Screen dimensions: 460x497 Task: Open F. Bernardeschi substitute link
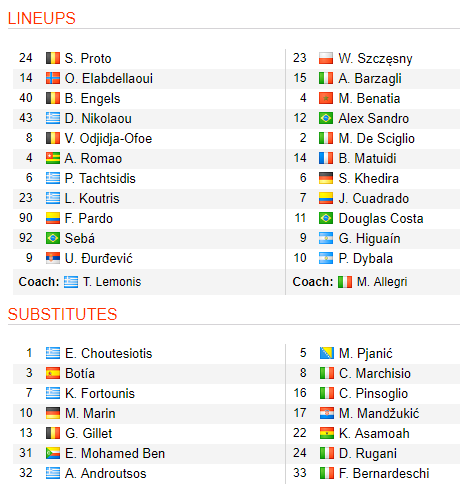click(x=384, y=473)
